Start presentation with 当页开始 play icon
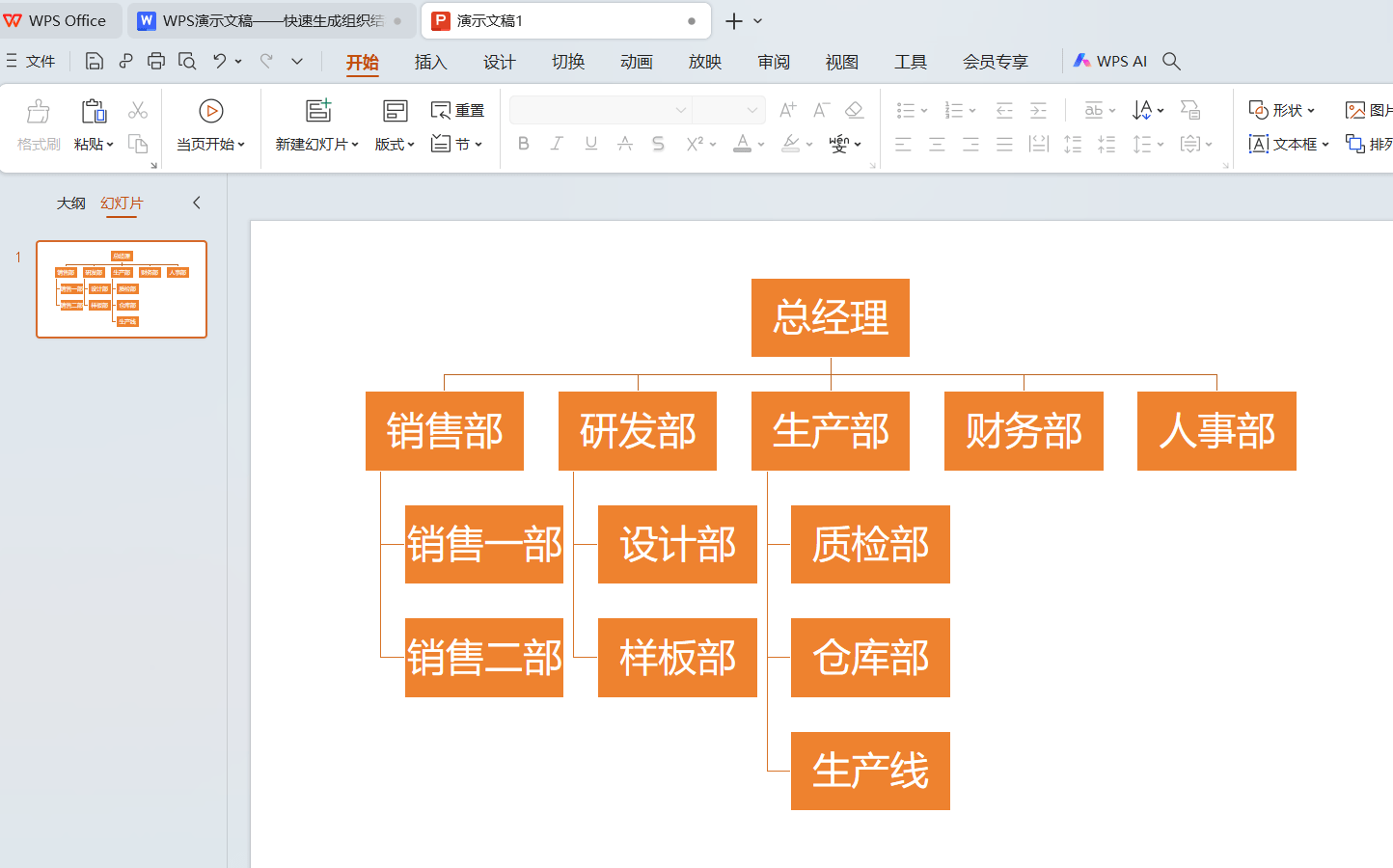 click(211, 110)
